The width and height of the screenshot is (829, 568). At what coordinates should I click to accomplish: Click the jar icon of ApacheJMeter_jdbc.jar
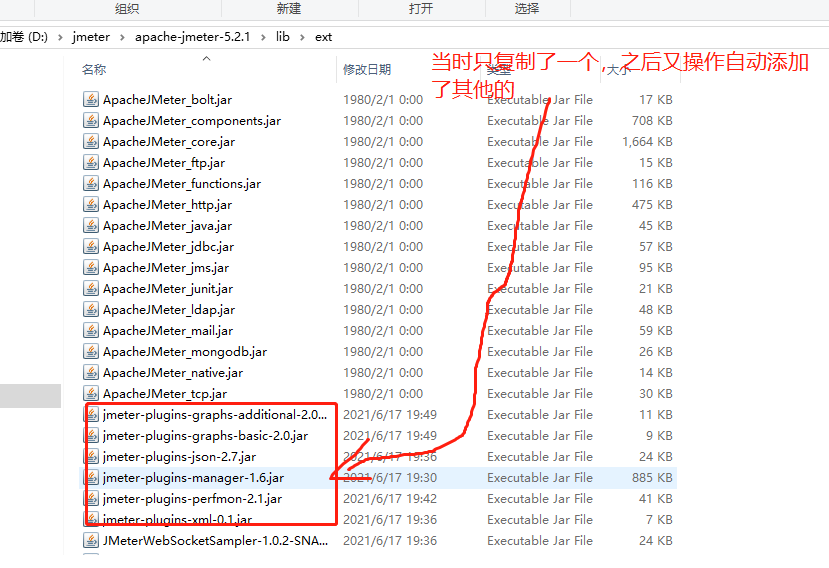(x=91, y=246)
